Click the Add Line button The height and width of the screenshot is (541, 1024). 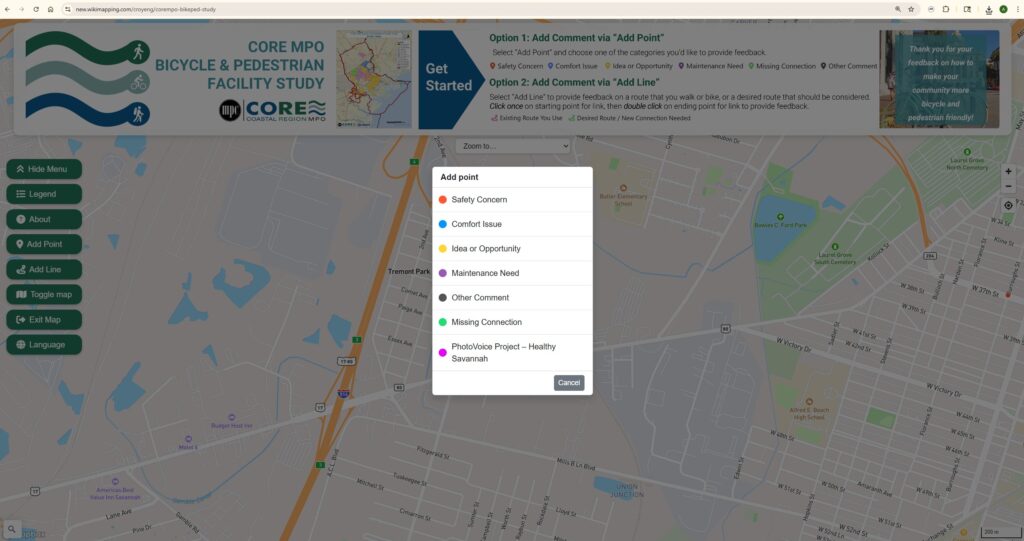click(x=44, y=269)
